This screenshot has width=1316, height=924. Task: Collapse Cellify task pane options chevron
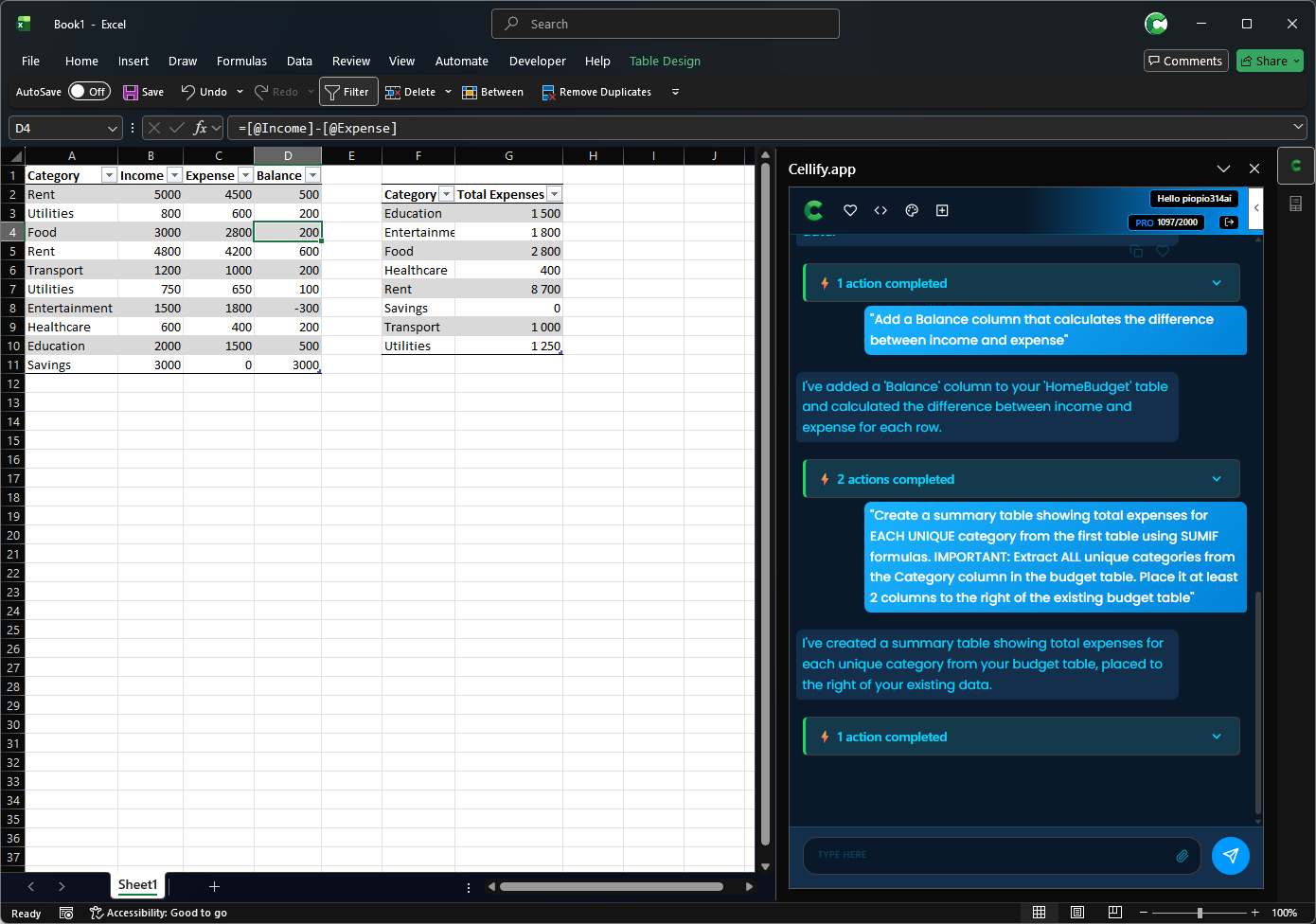point(1223,169)
